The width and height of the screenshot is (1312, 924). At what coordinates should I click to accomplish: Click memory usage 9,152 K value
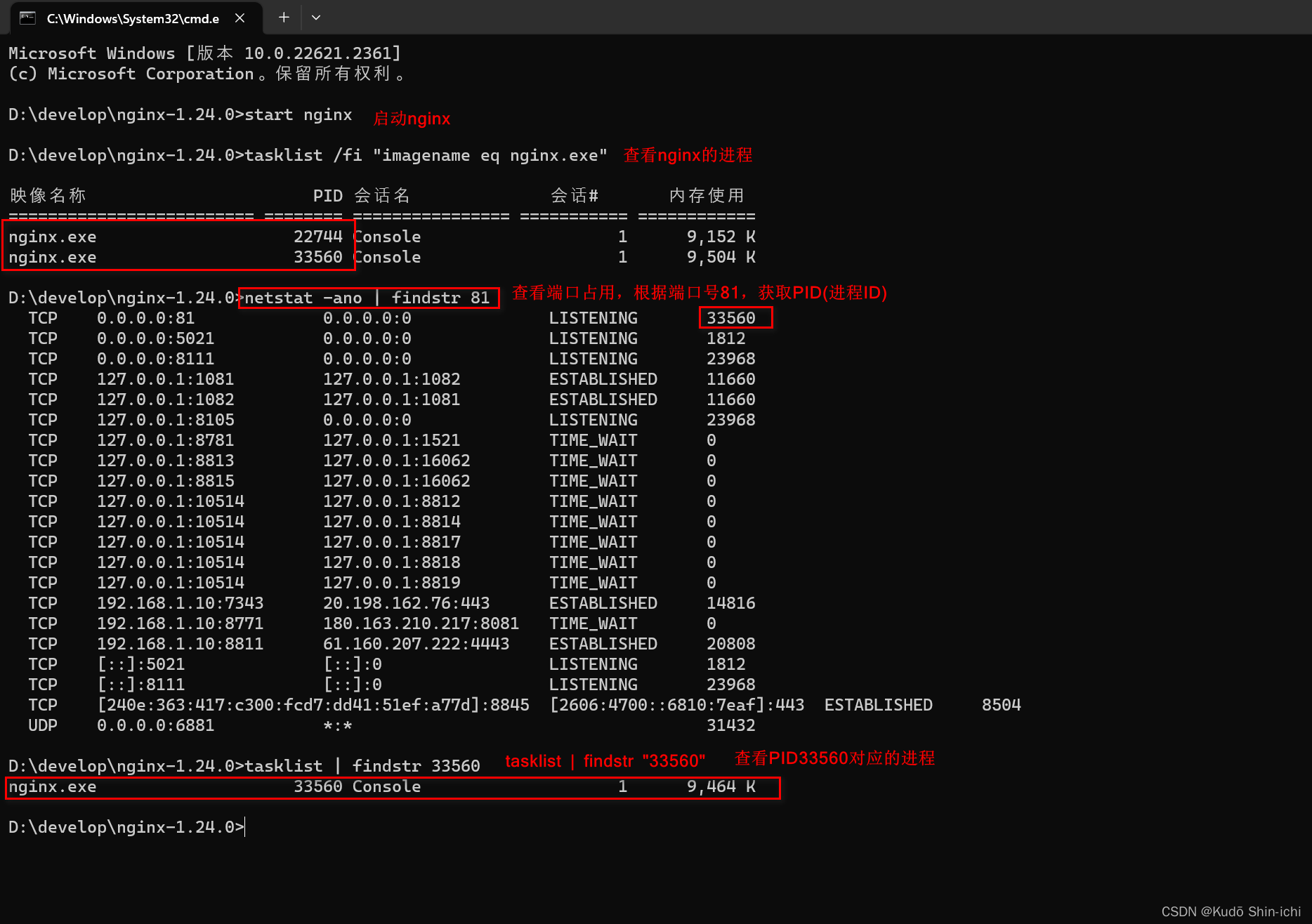coord(721,237)
